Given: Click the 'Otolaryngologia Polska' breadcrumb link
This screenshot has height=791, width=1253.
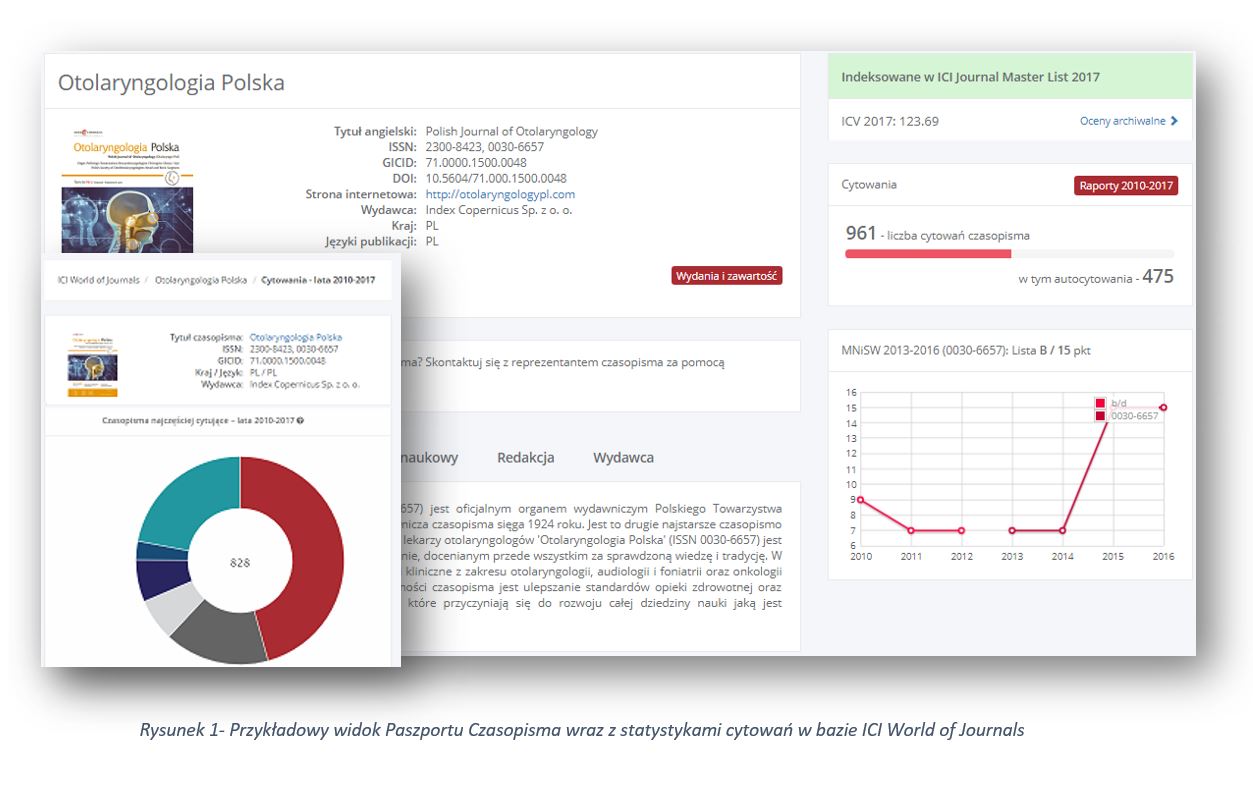Looking at the screenshot, I should coord(200,280).
